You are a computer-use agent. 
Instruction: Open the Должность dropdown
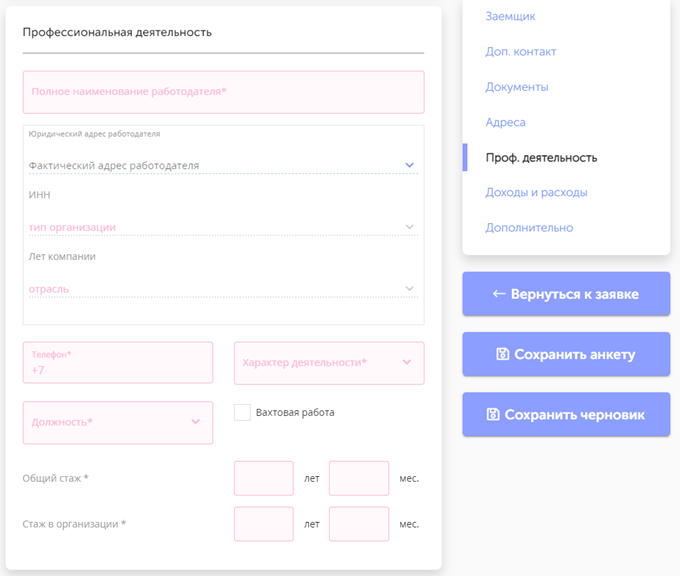tap(117, 422)
